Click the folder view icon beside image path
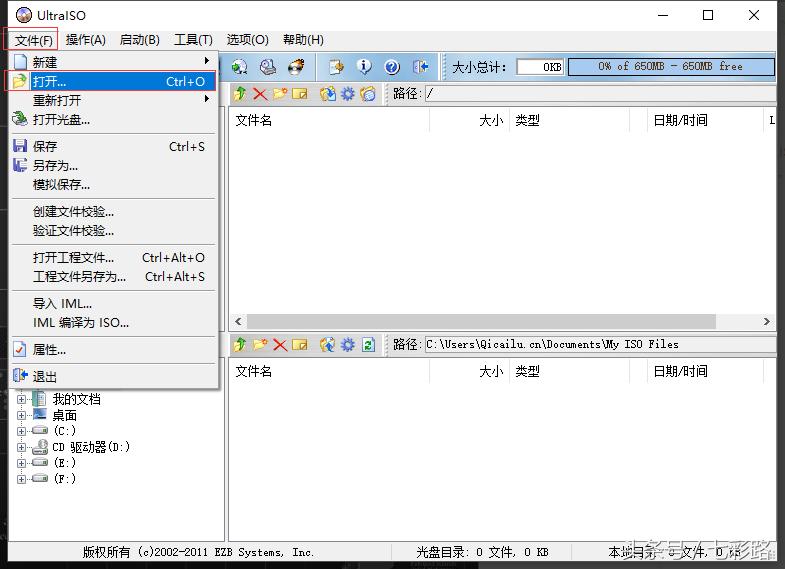The height and width of the screenshot is (569, 785). [x=368, y=94]
